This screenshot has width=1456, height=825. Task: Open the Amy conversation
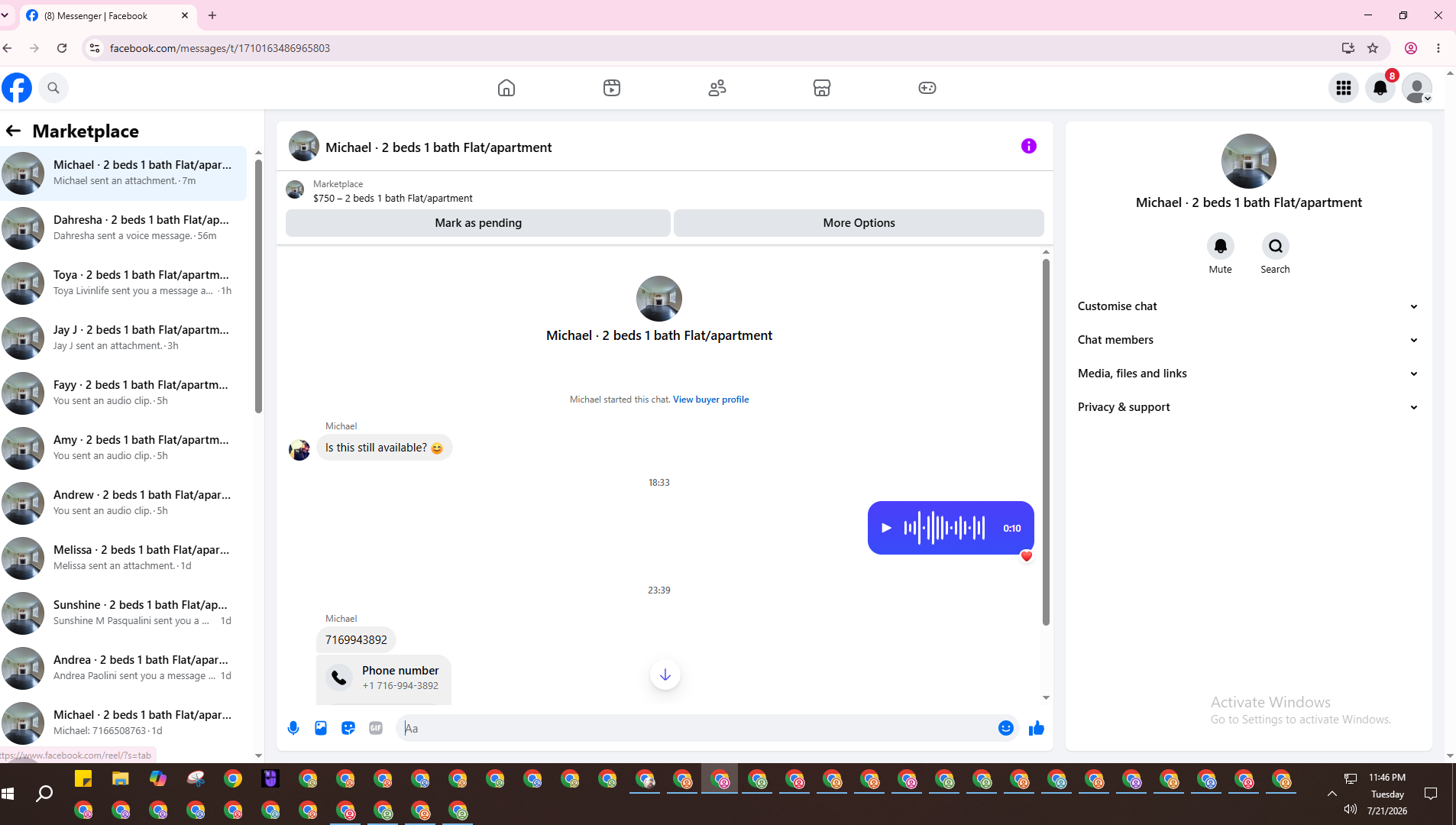[x=124, y=448]
